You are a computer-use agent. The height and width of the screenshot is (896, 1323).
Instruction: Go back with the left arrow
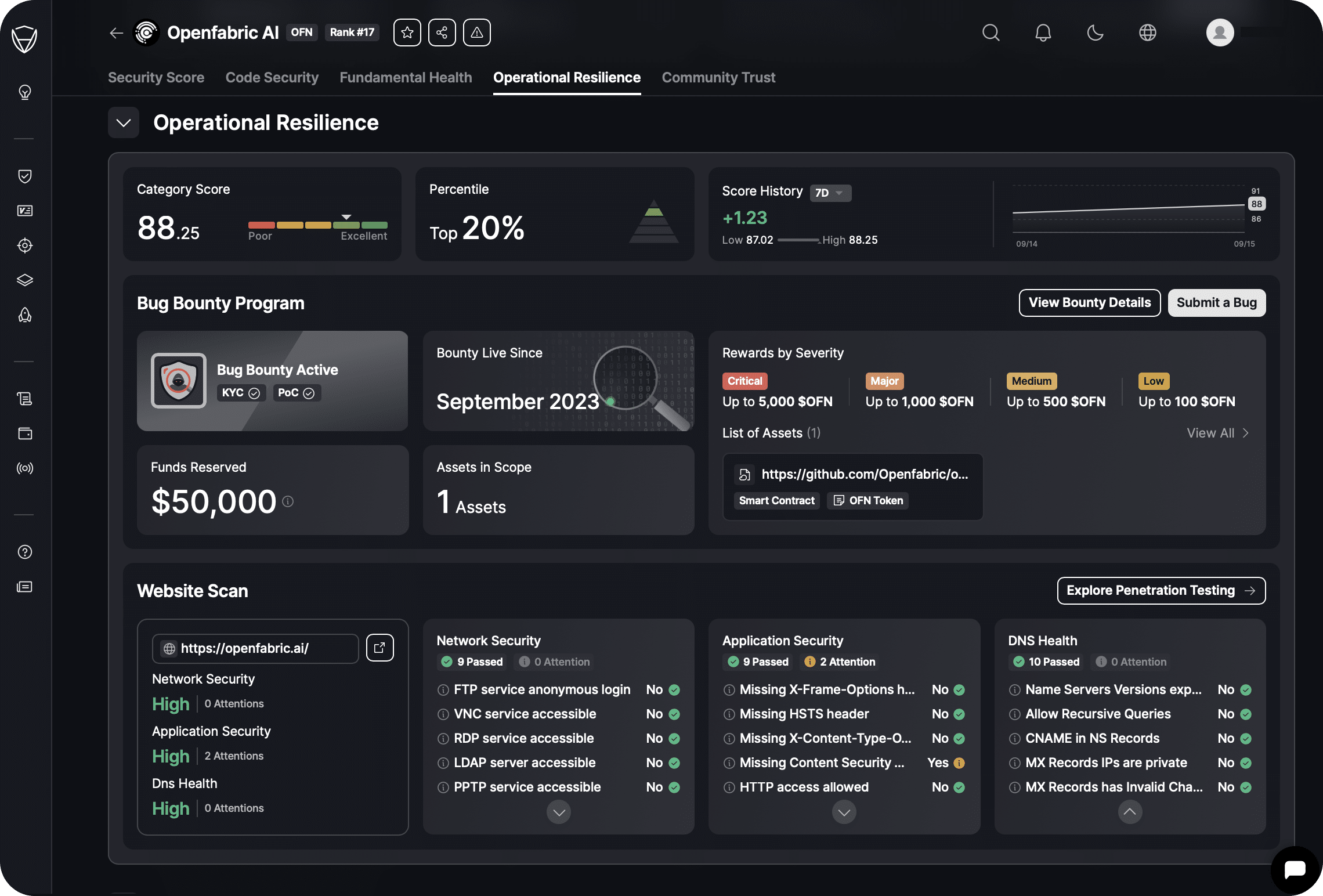[117, 33]
